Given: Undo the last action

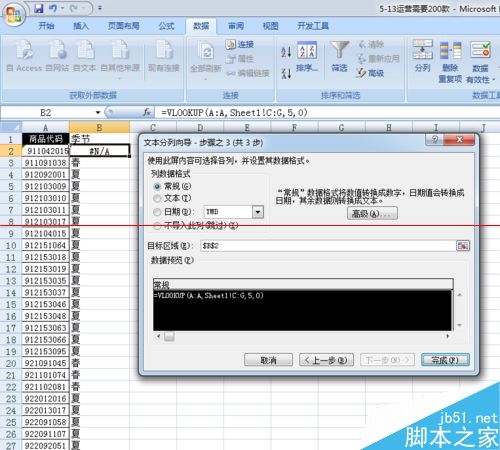Looking at the screenshot, I should [x=53, y=8].
